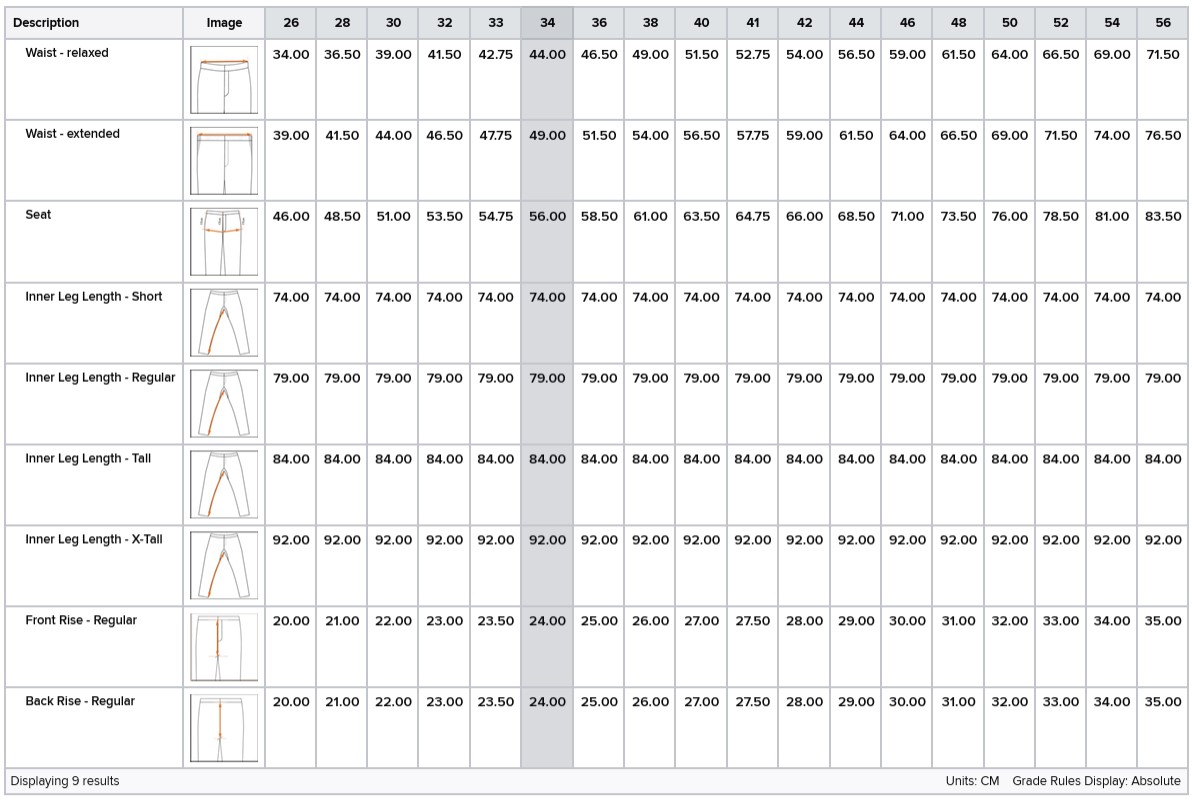1193x799 pixels.
Task: View the Seat measurement diagram
Action: (x=223, y=241)
